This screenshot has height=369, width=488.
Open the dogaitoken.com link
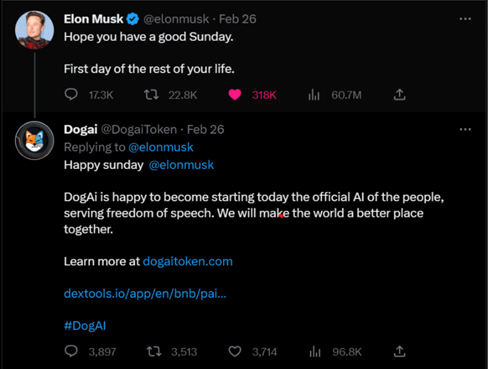coord(188,261)
